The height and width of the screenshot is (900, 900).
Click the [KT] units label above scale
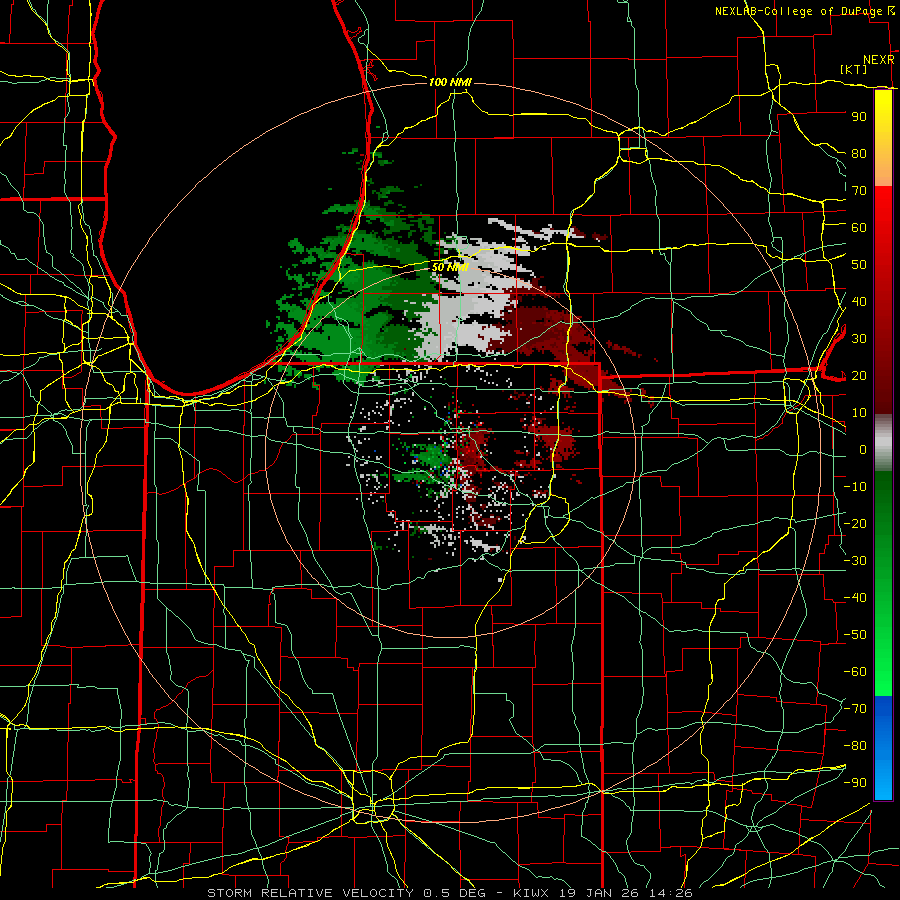click(x=854, y=69)
